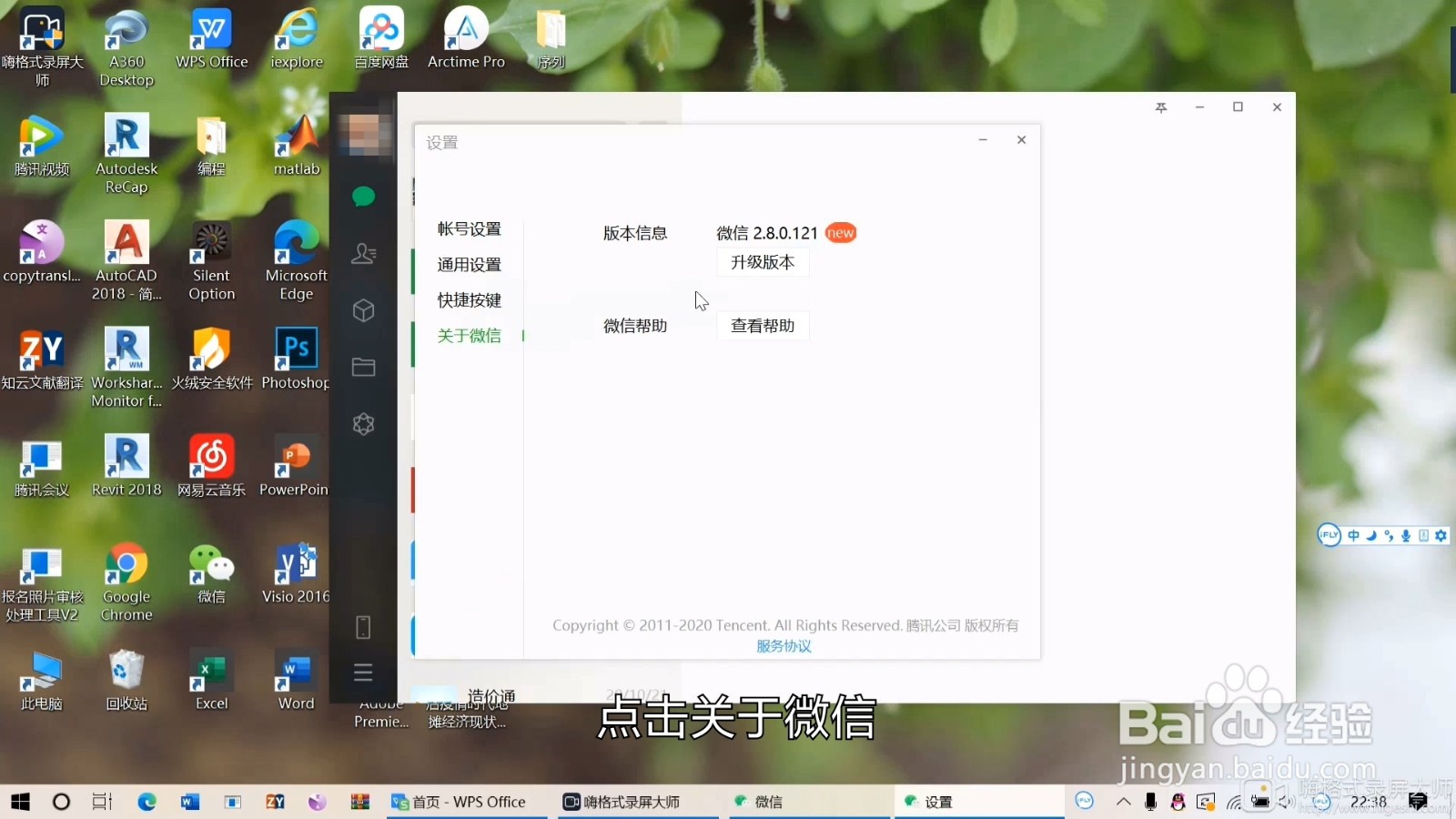Open the Revit 2018 desktop icon
The width and height of the screenshot is (1456, 819).
click(x=126, y=466)
